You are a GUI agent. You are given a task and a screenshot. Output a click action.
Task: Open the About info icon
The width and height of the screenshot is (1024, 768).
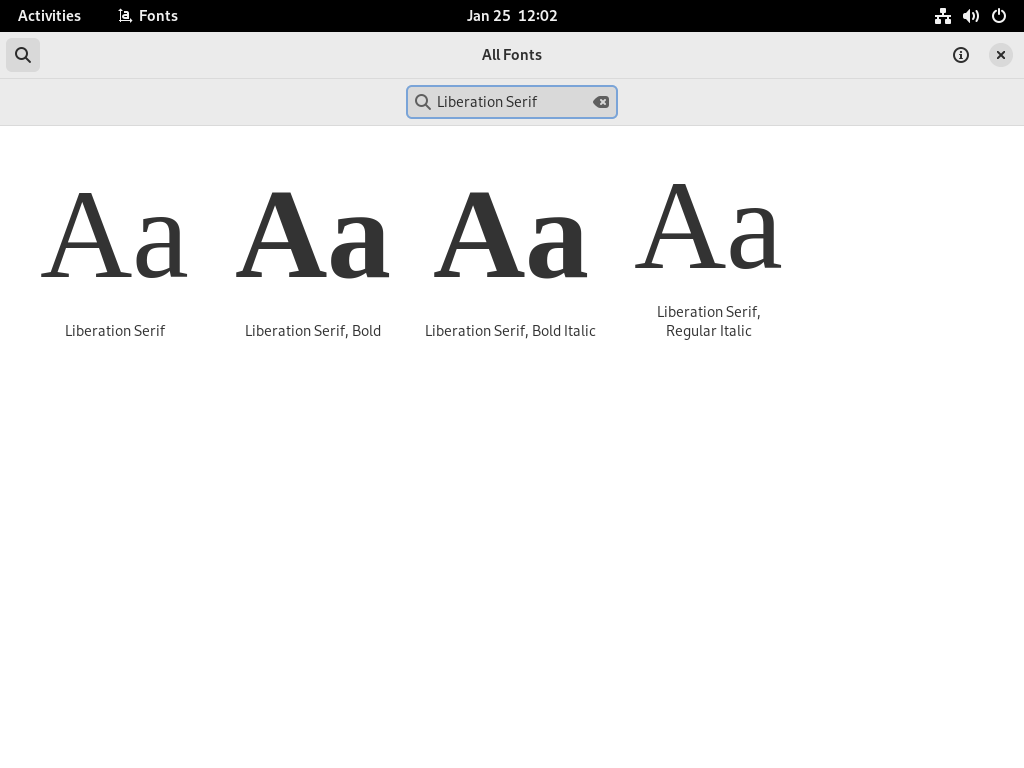pos(961,55)
